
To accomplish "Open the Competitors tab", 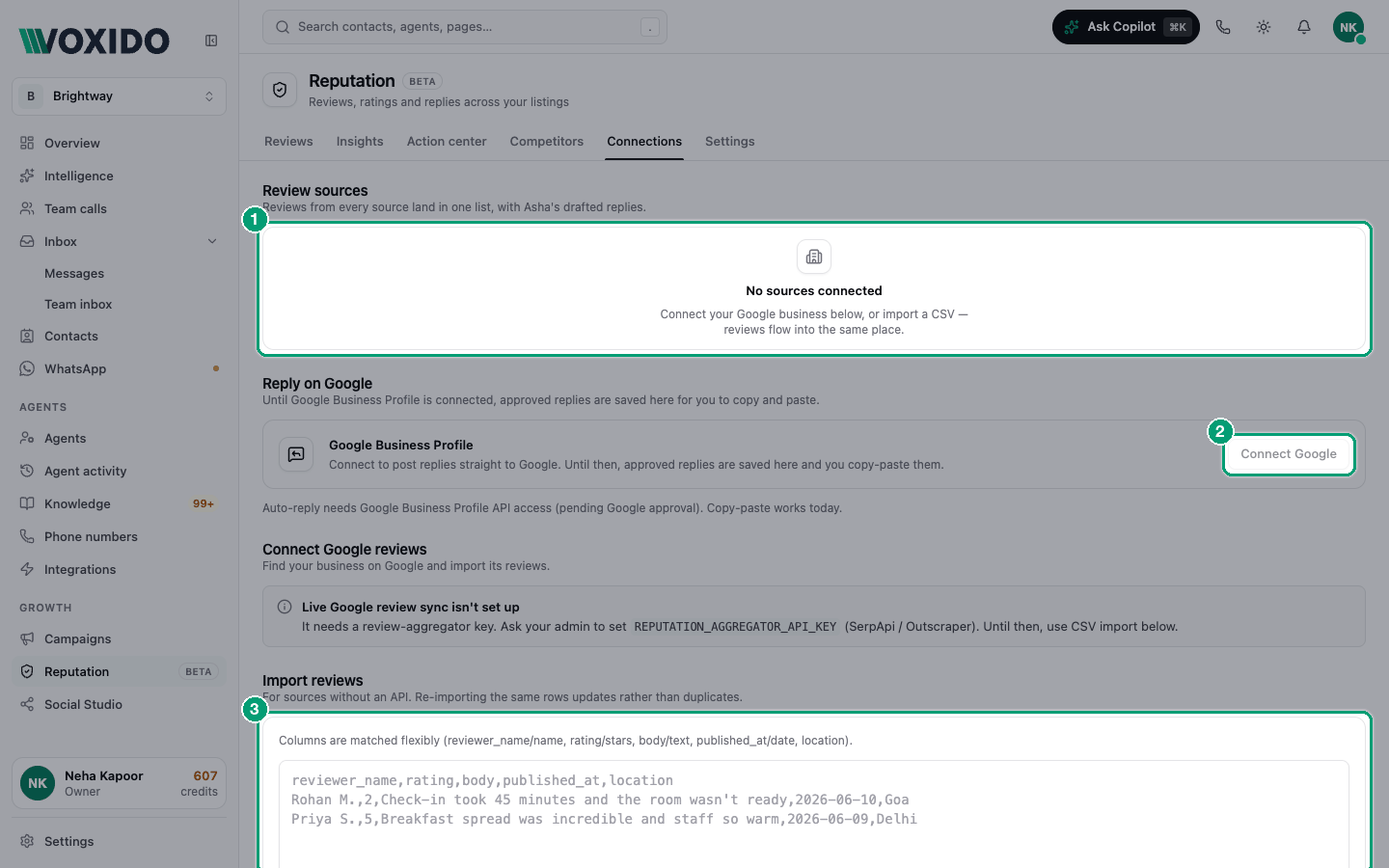I will click(x=547, y=141).
